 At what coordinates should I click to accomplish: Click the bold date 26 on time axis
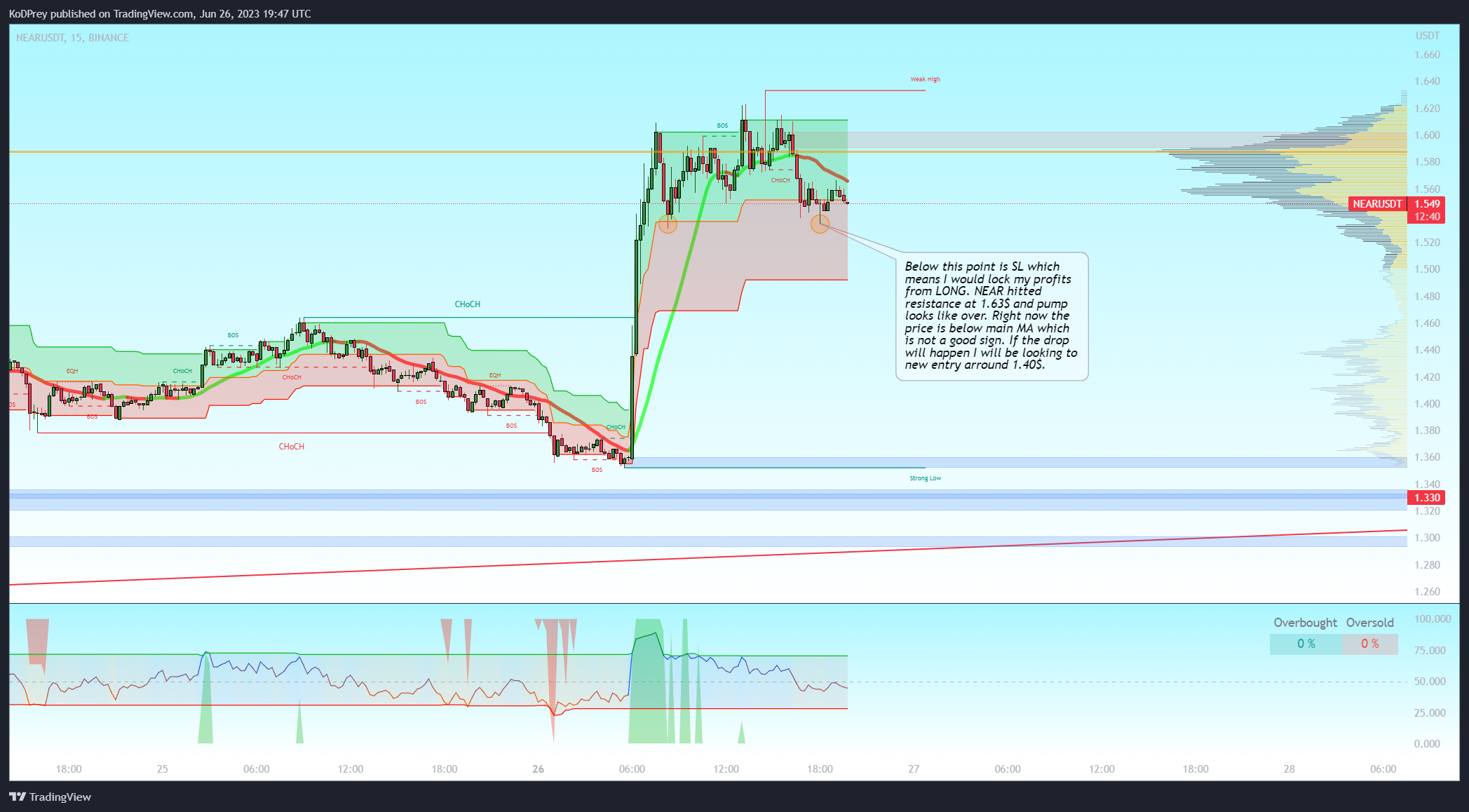coord(538,769)
